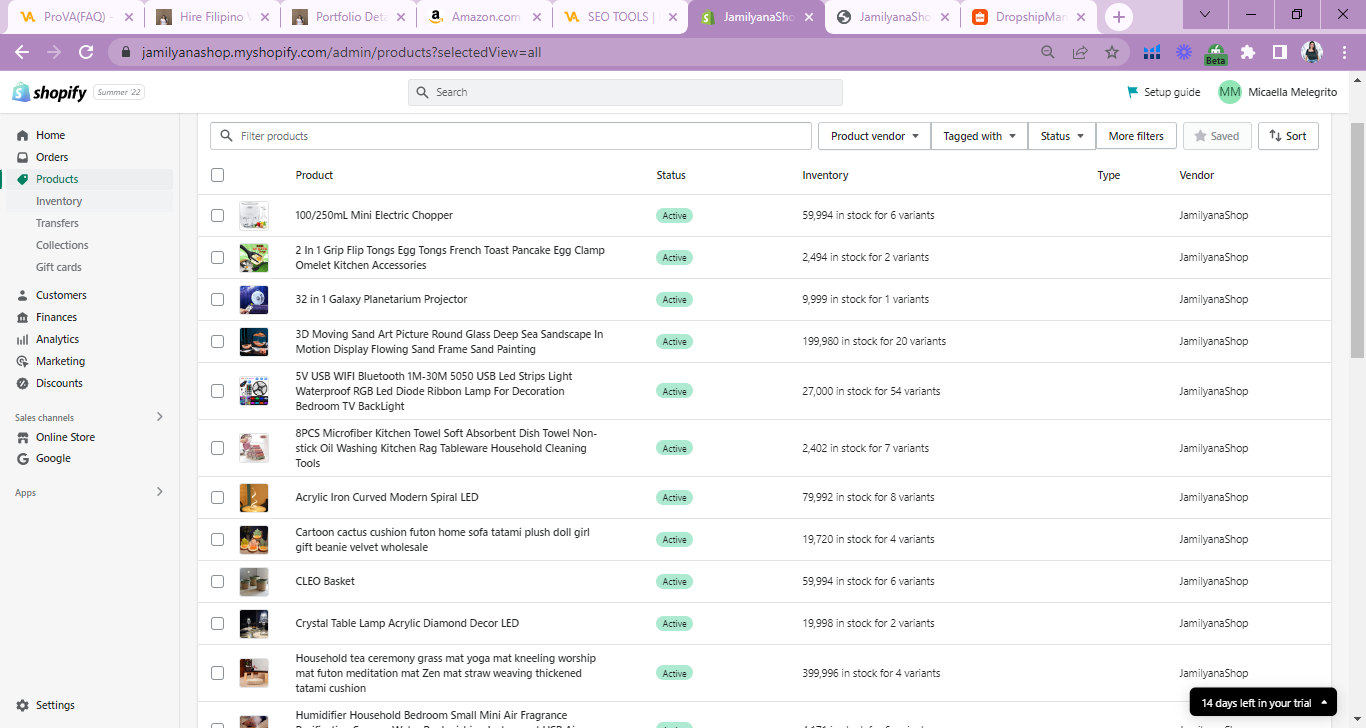Open the Analytics bar chart icon

coord(22,339)
